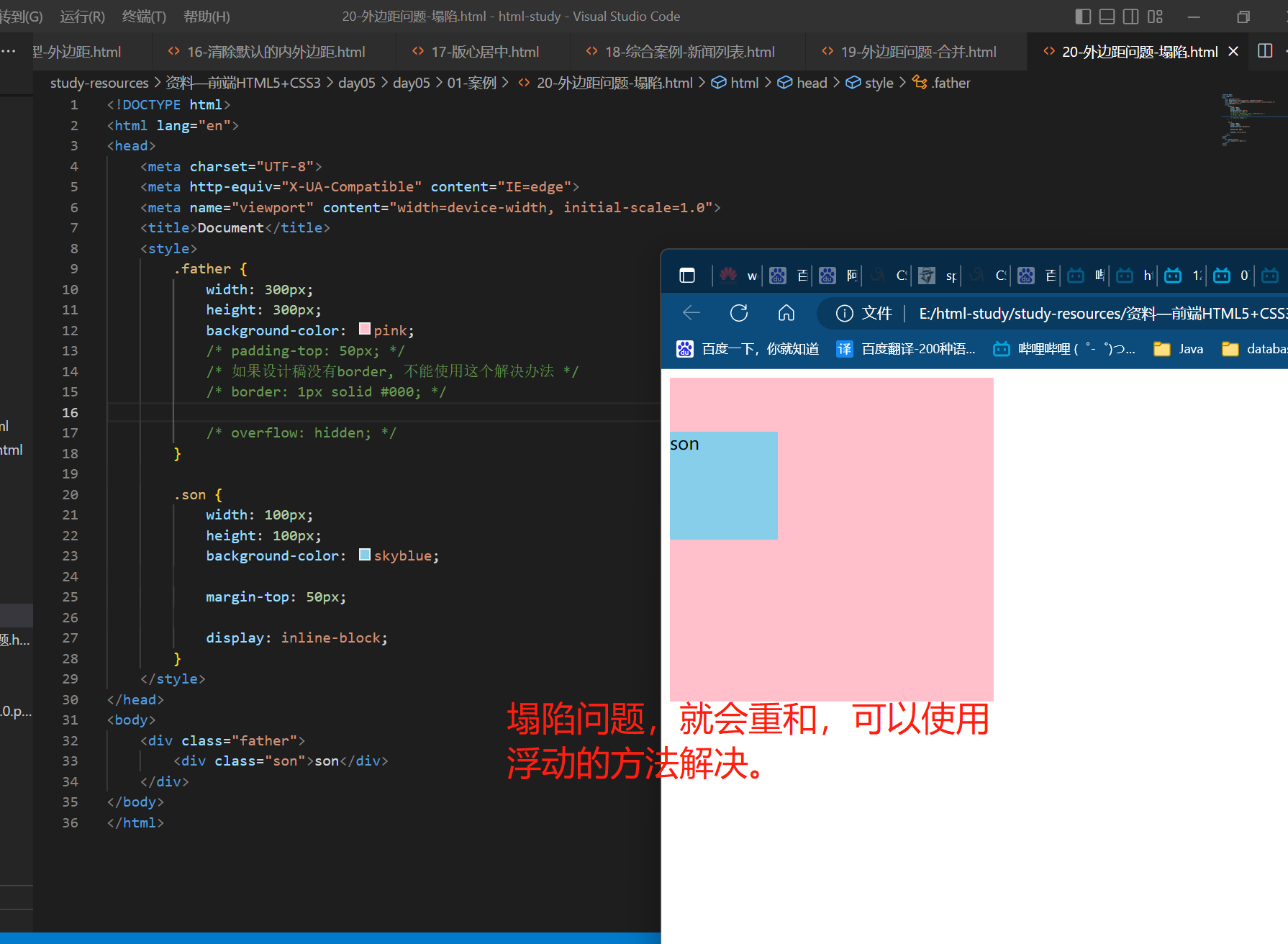Open the html symbol breadcrumb
Image resolution: width=1288 pixels, height=944 pixels.
pos(735,83)
